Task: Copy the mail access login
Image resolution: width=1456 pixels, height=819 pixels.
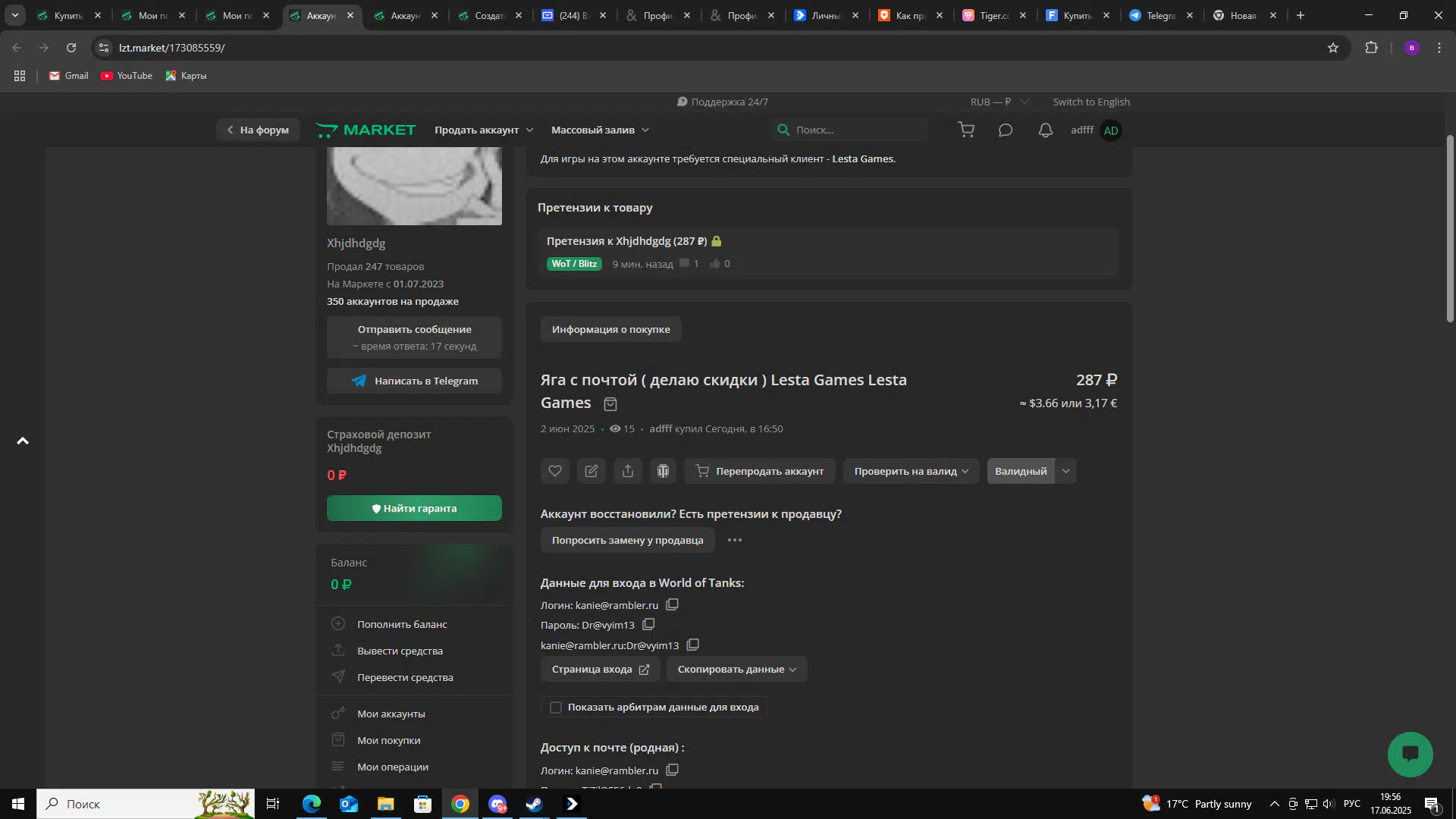Action: pos(672,770)
